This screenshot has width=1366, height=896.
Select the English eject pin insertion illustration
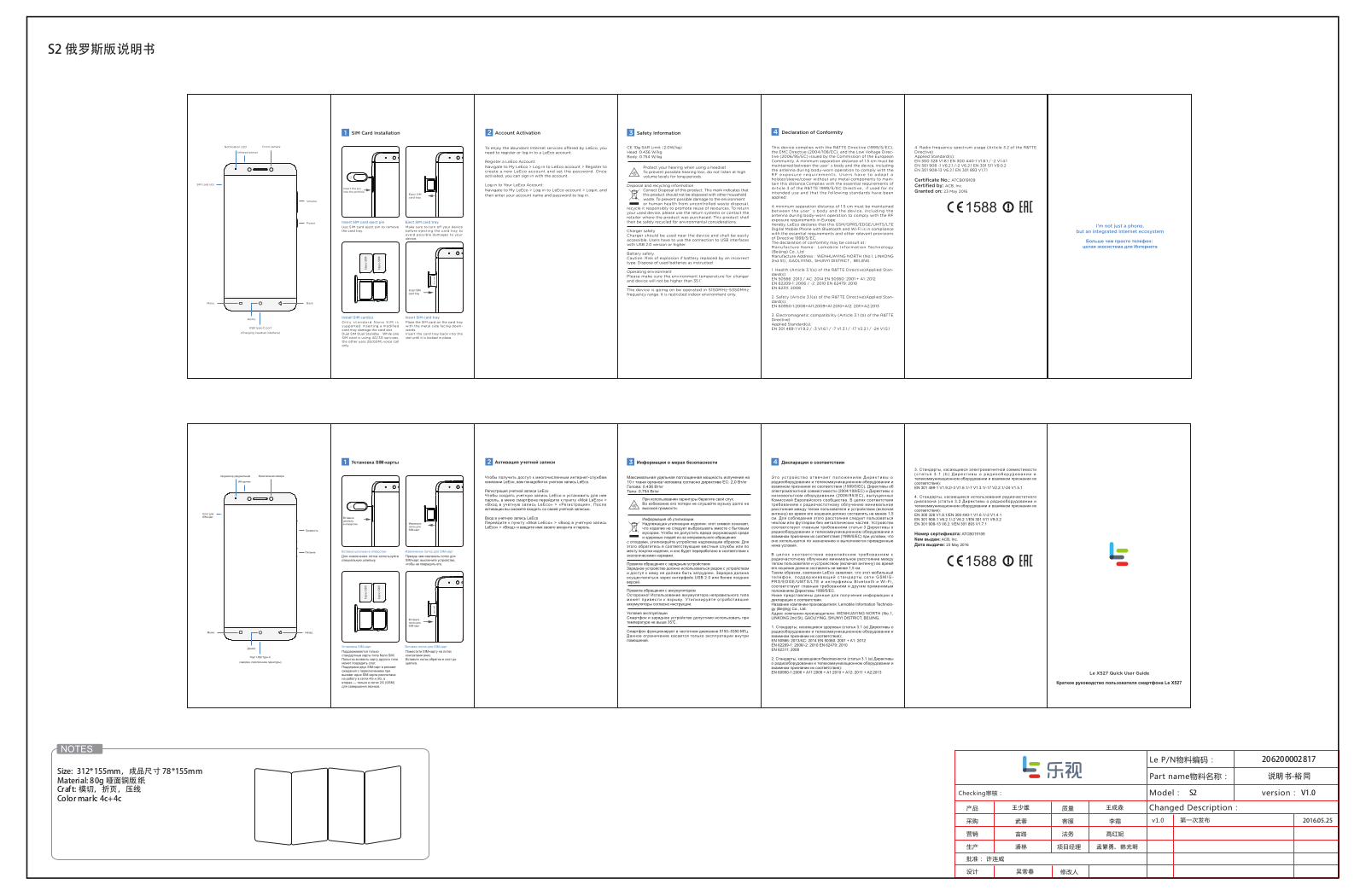371,181
